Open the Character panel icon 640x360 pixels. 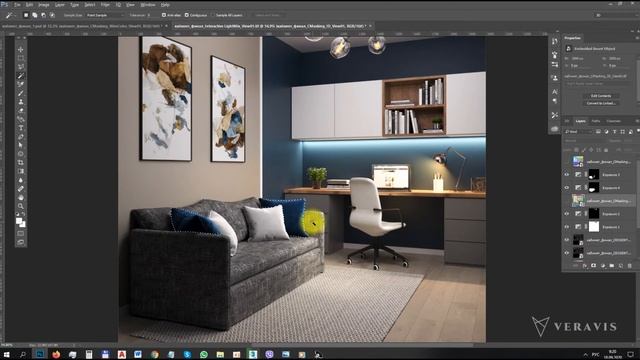[555, 92]
